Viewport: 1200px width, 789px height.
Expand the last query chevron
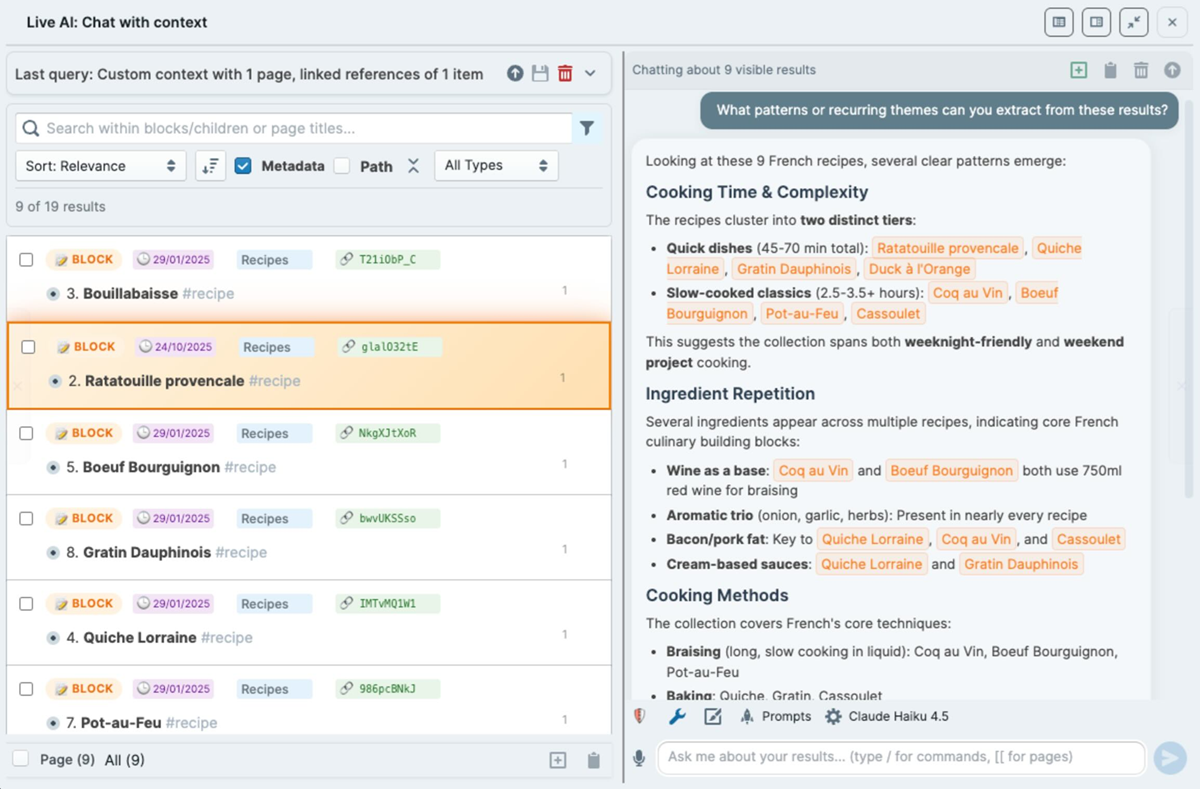tap(590, 73)
